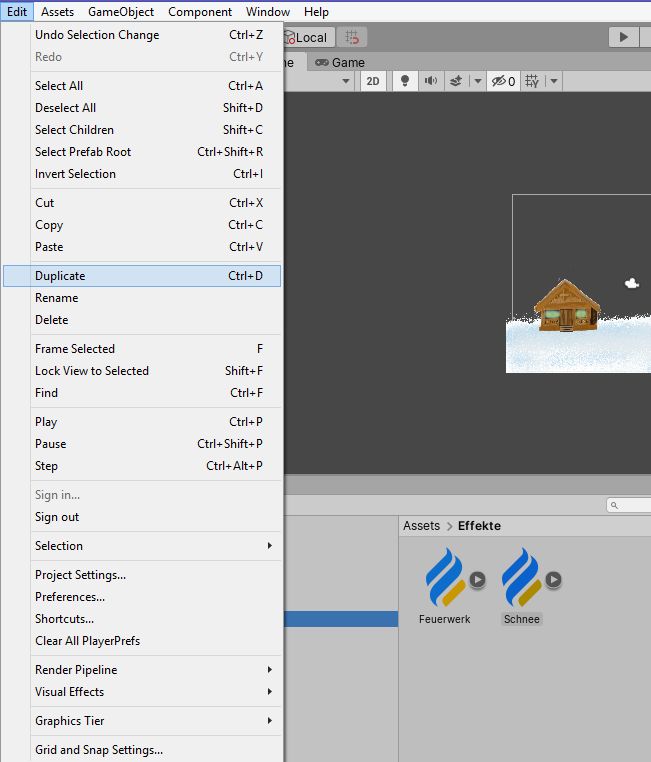Image resolution: width=651 pixels, height=762 pixels.
Task: Click the grid visibility icon in scene toolbar
Action: (x=532, y=81)
